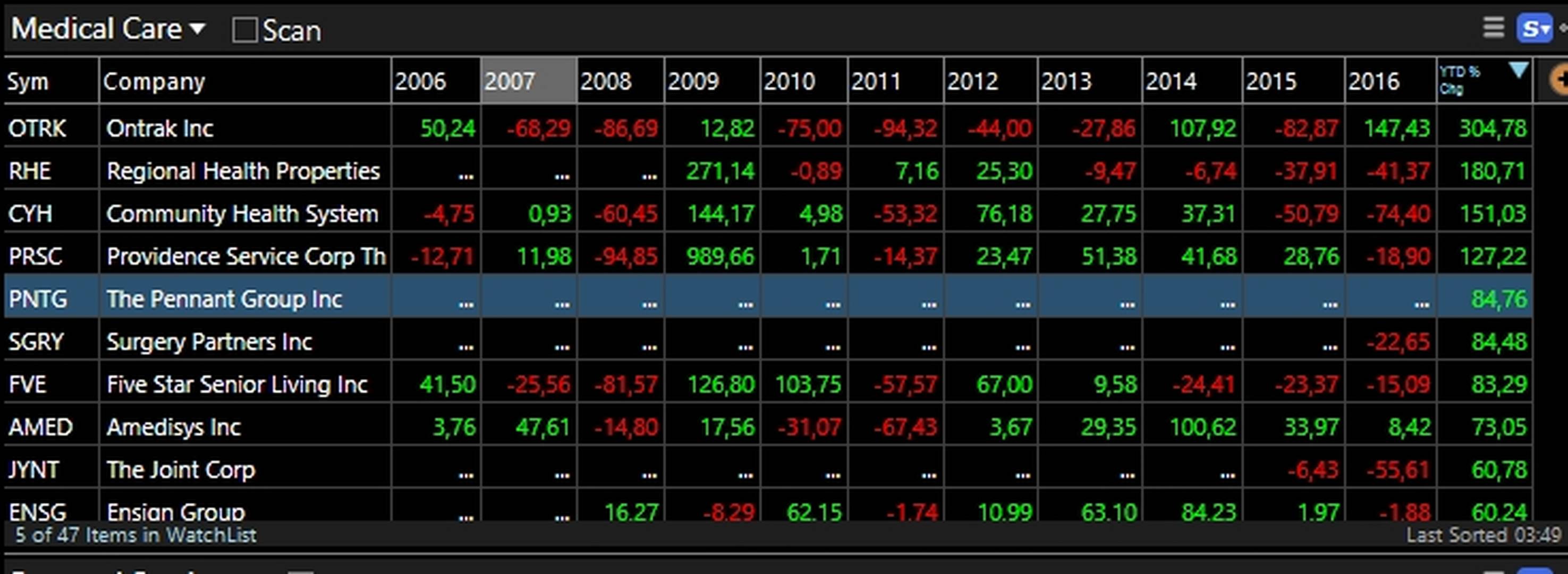
Task: Click company name Regional Health Properties
Action: 243,171
